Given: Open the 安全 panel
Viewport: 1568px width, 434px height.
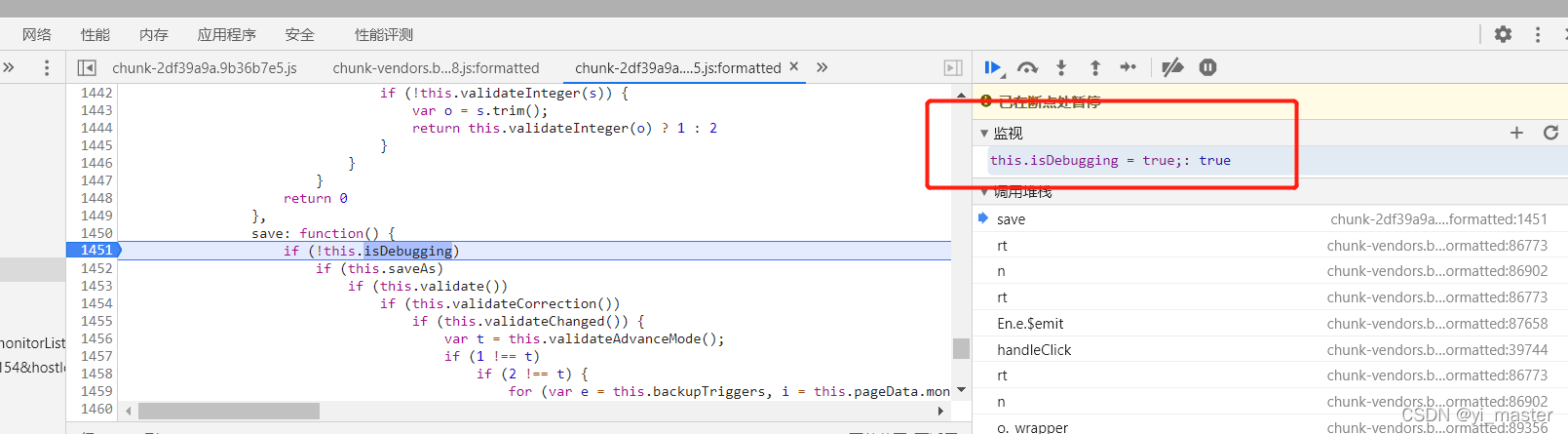Looking at the screenshot, I should pos(300,34).
